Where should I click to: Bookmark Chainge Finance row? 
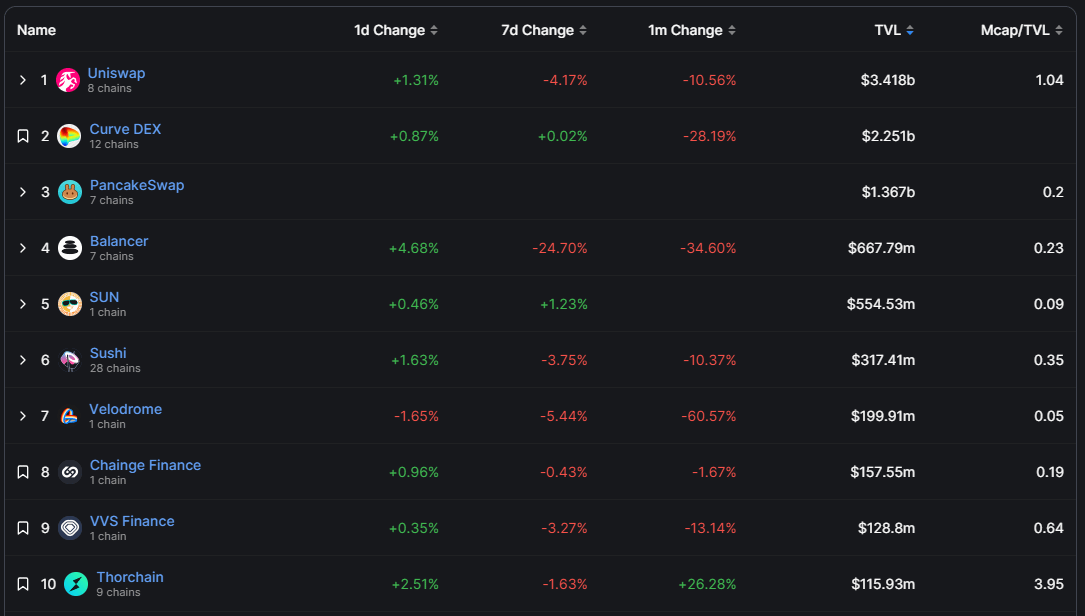(23, 472)
